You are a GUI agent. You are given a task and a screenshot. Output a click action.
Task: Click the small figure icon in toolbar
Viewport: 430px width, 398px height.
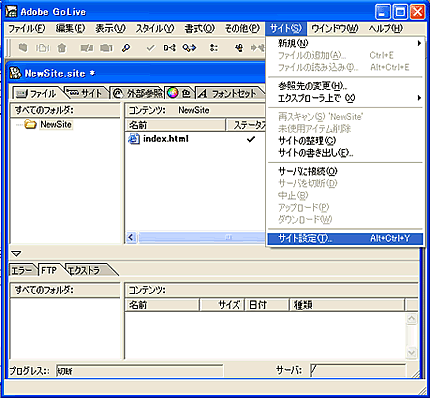pos(239,48)
